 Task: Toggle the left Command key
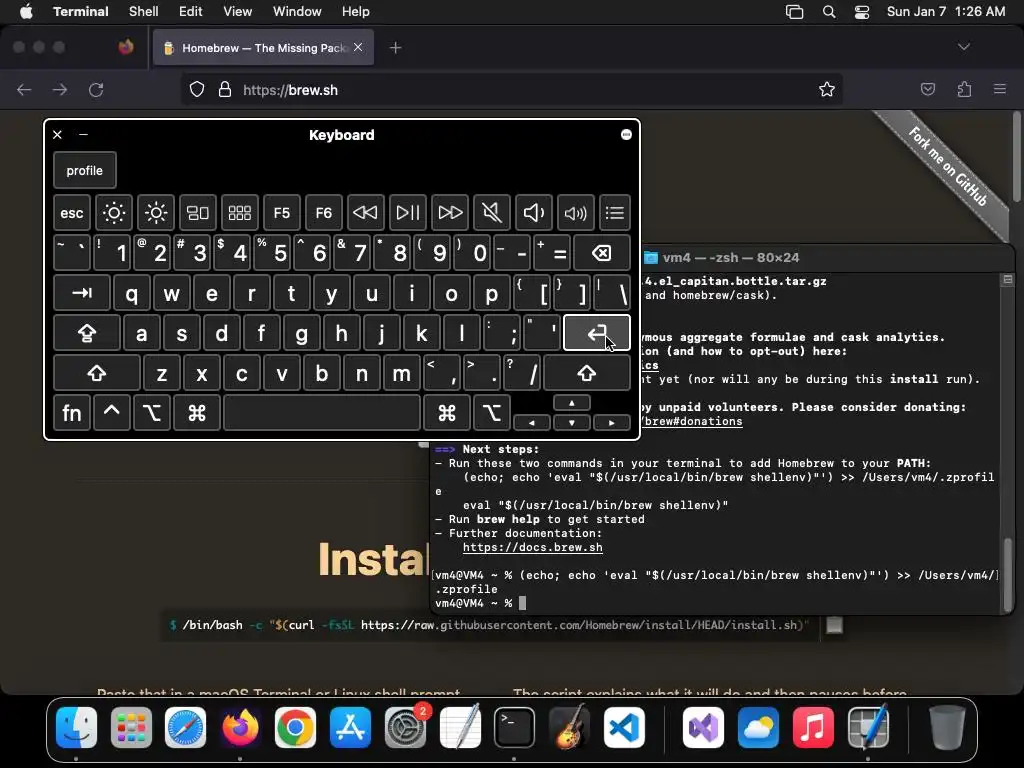197,413
